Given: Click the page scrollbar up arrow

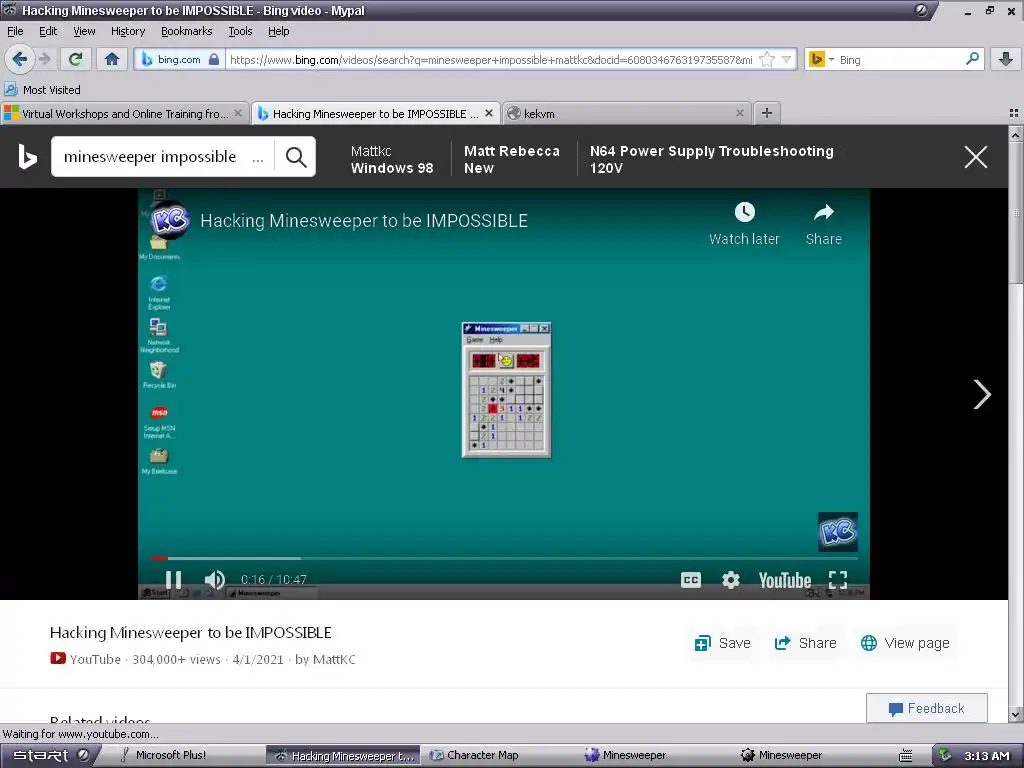Looking at the screenshot, I should [x=1016, y=133].
